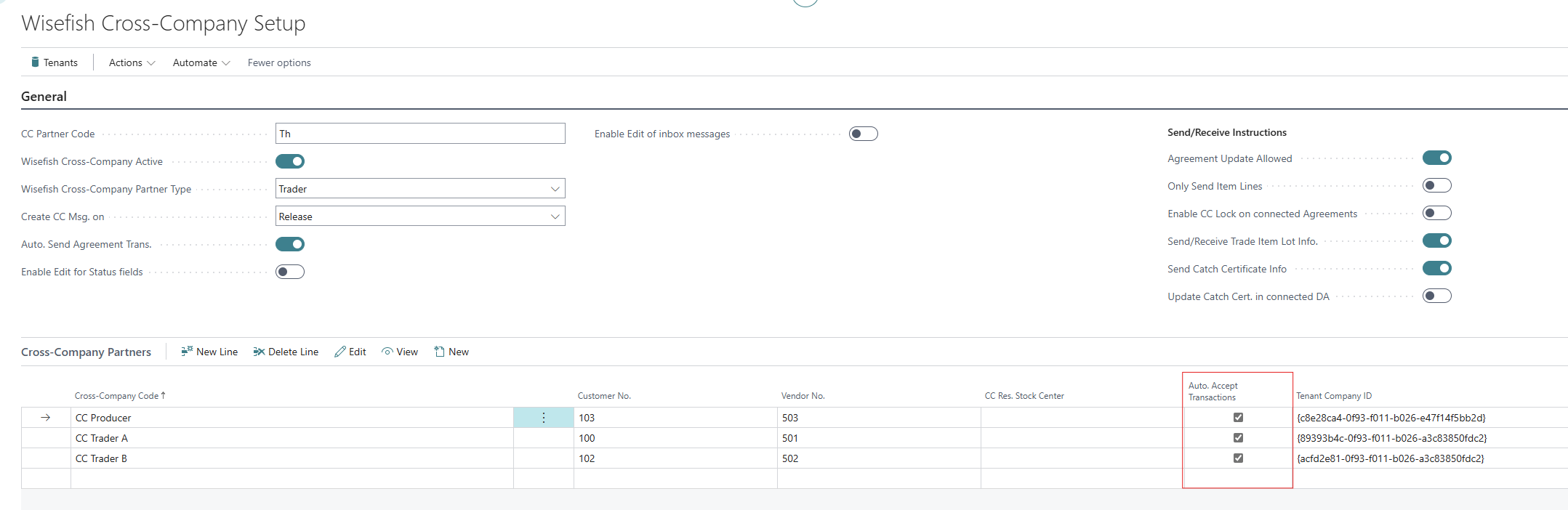Select the CC Trader A cell
This screenshot has height=510, width=1568.
292,438
